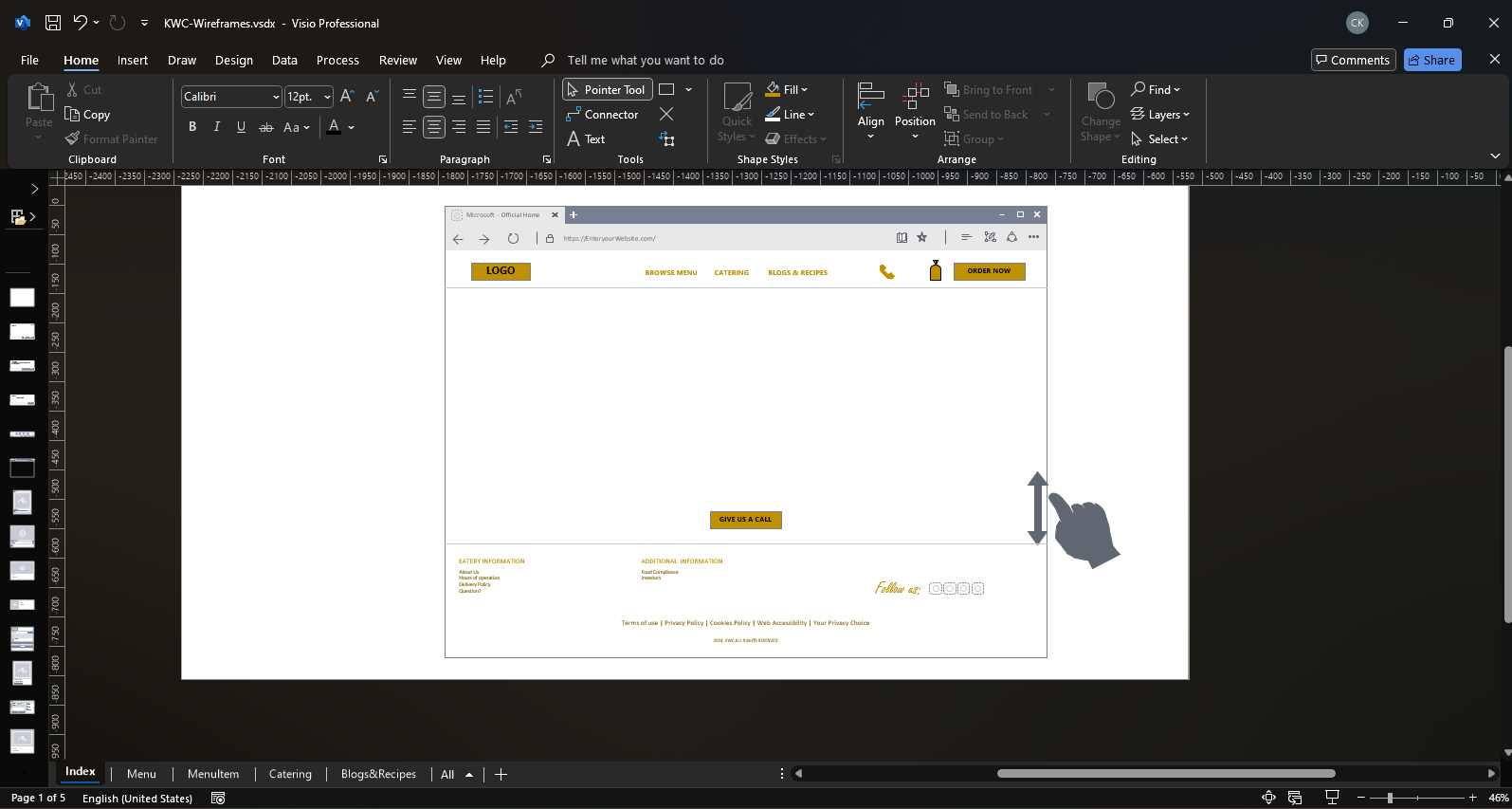Image resolution: width=1512 pixels, height=809 pixels.
Task: Click the Align Top paragraph icon
Action: pyautogui.click(x=410, y=96)
